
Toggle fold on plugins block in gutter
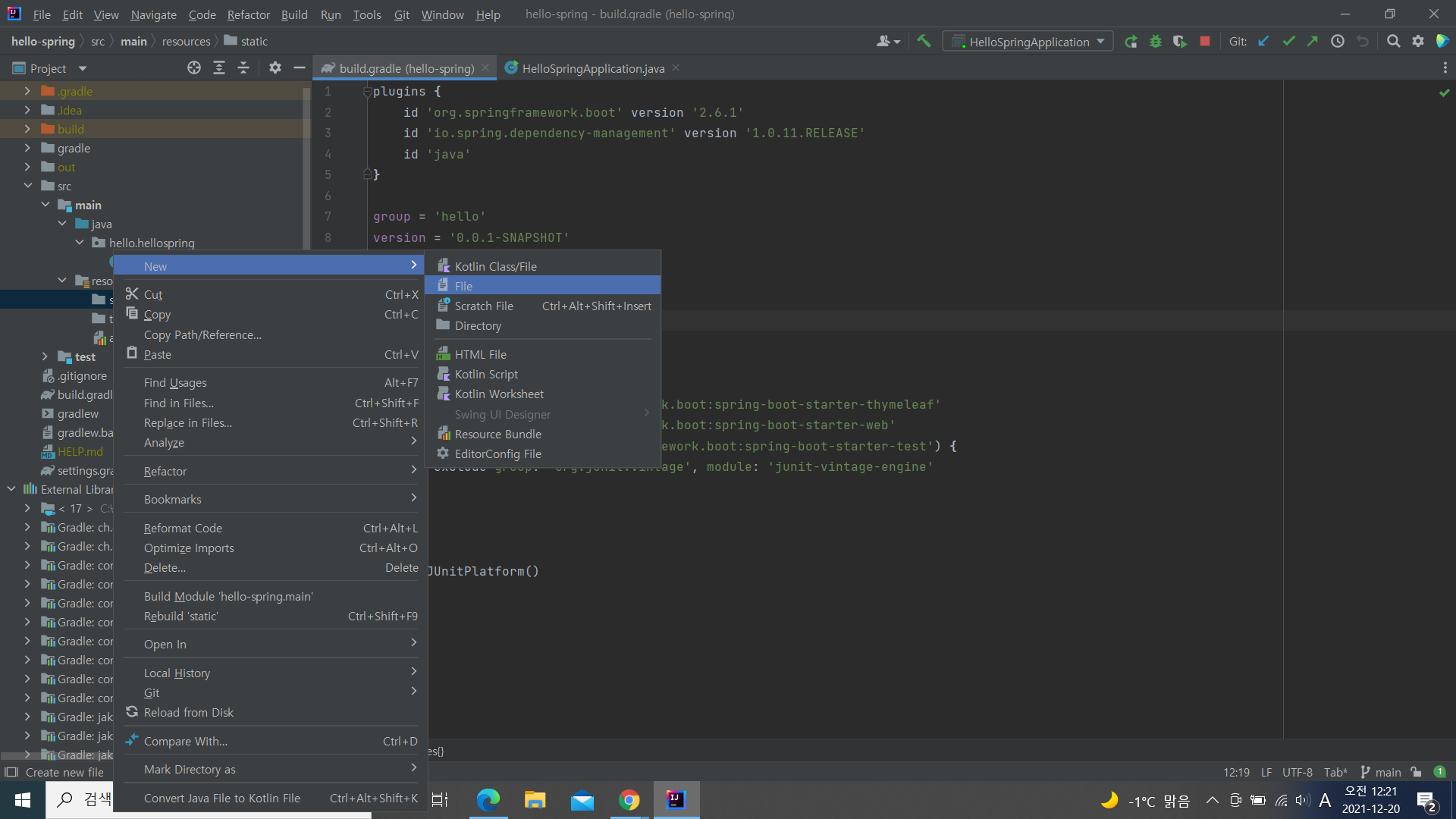click(367, 92)
